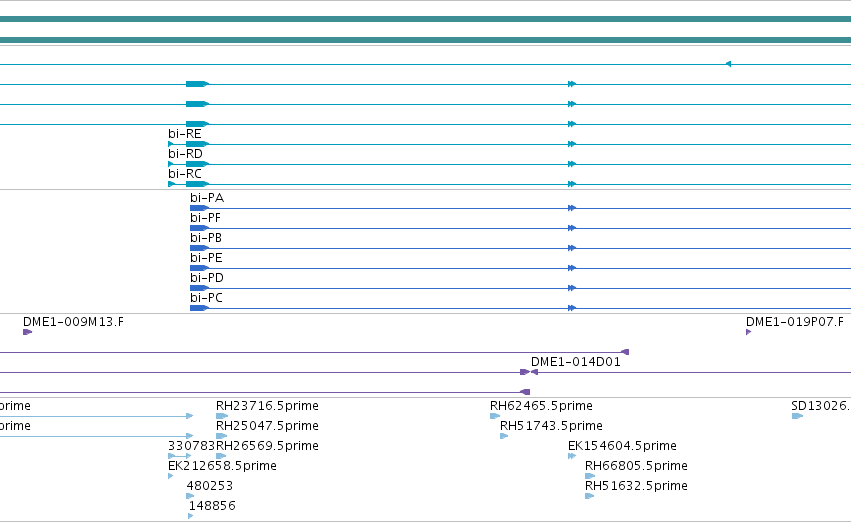Click the EK212658.5prime arrow glyph

[x=171, y=476]
